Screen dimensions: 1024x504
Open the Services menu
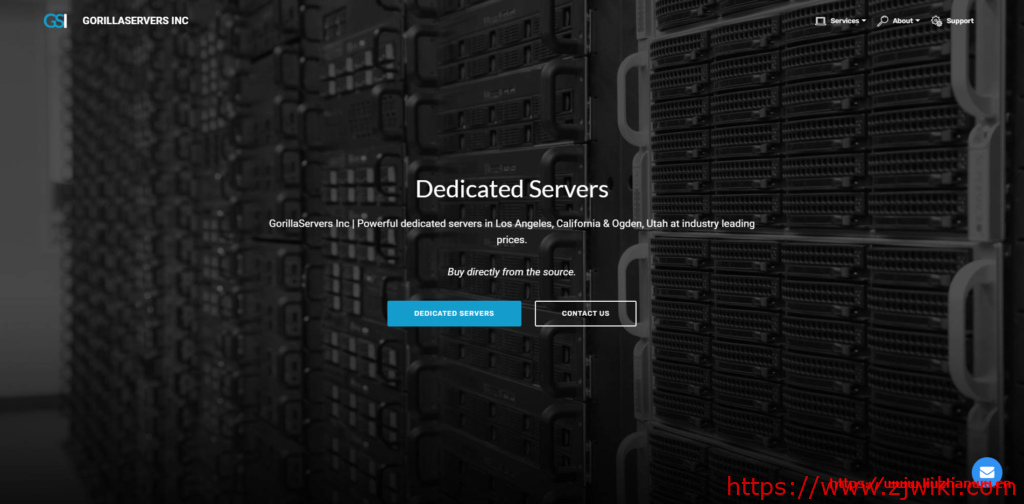tap(844, 21)
